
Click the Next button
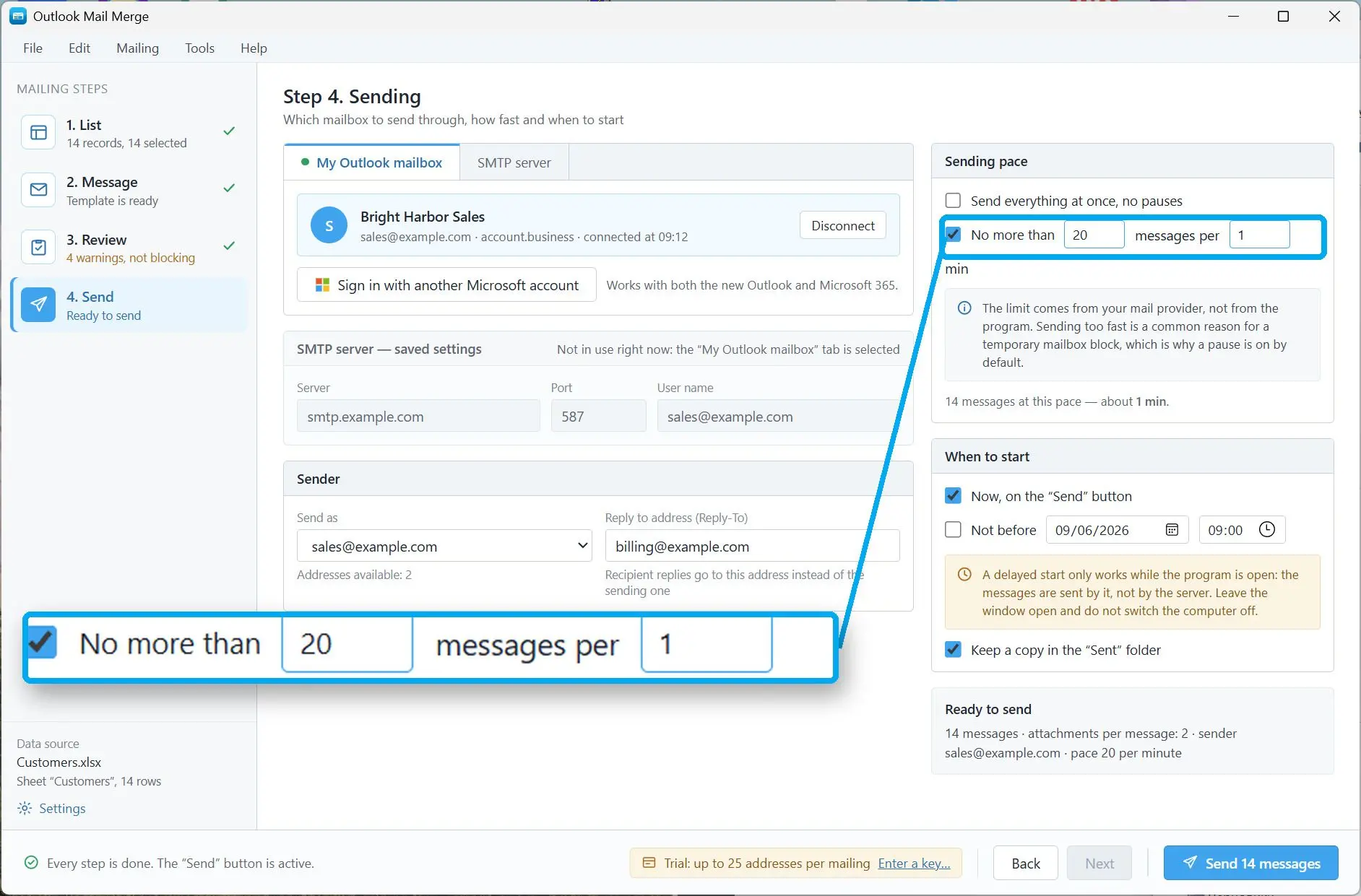[x=1099, y=864]
